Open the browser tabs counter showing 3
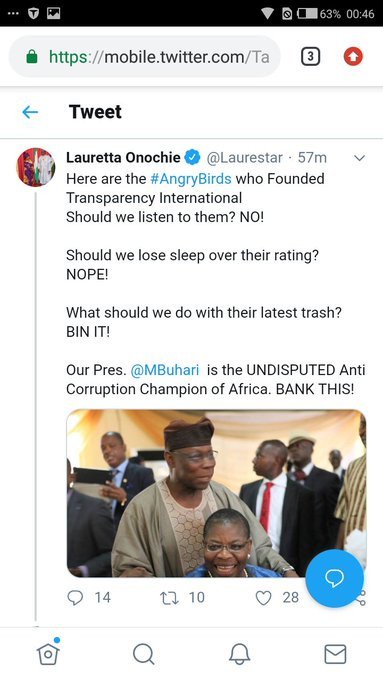 tap(311, 56)
